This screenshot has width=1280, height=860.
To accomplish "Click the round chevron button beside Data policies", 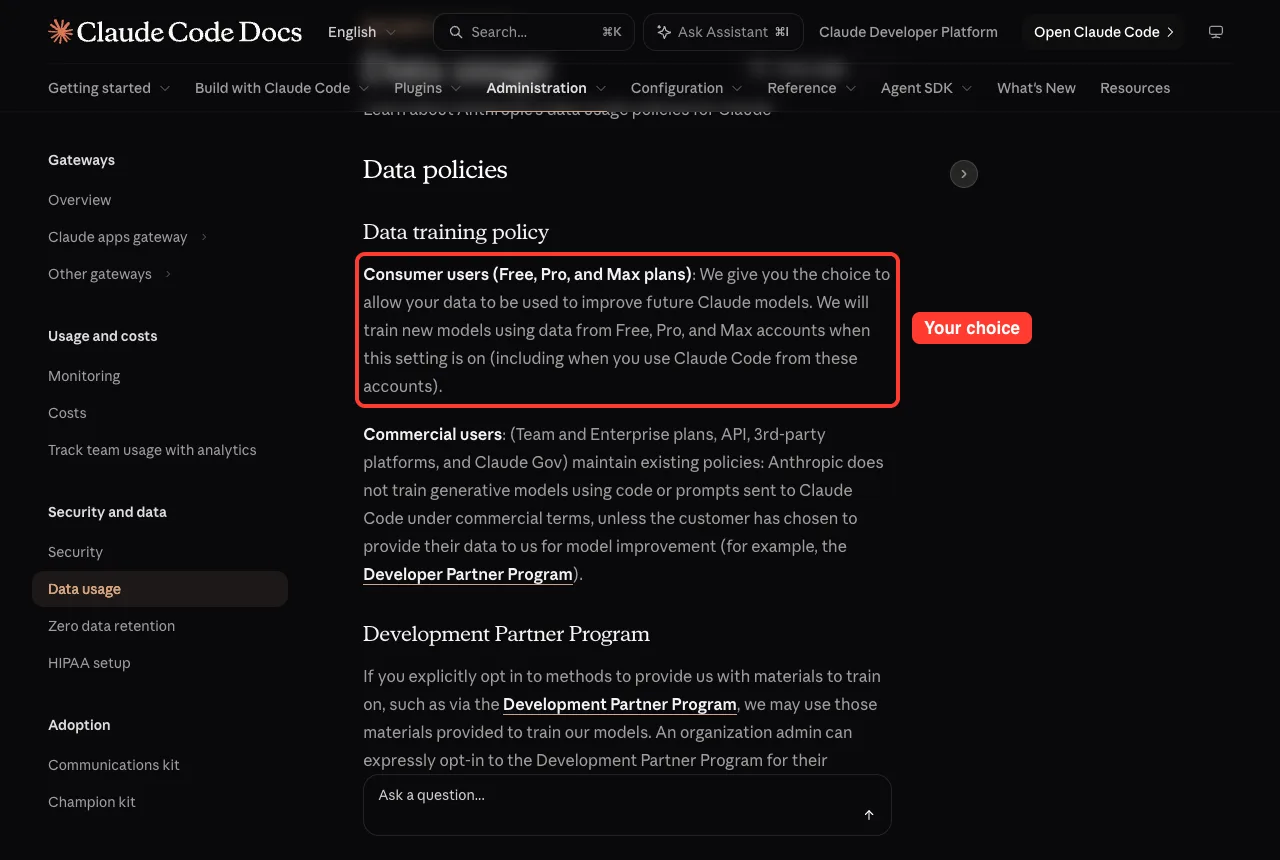I will 963,174.
